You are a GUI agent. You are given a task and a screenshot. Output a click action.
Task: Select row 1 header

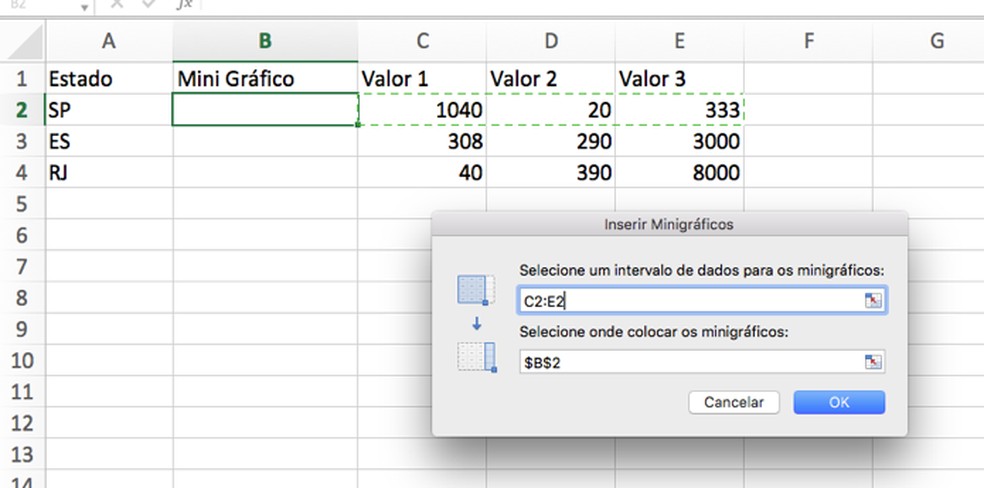click(23, 78)
